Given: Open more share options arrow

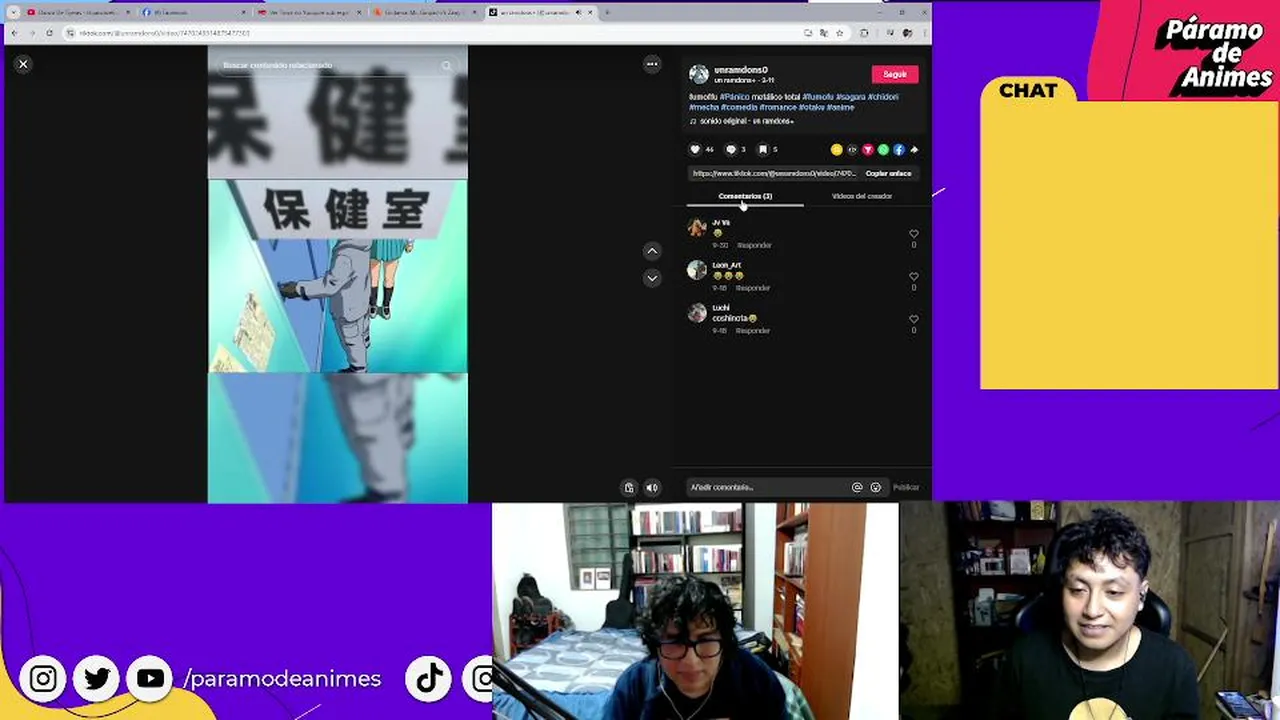Looking at the screenshot, I should pyautogui.click(x=914, y=150).
